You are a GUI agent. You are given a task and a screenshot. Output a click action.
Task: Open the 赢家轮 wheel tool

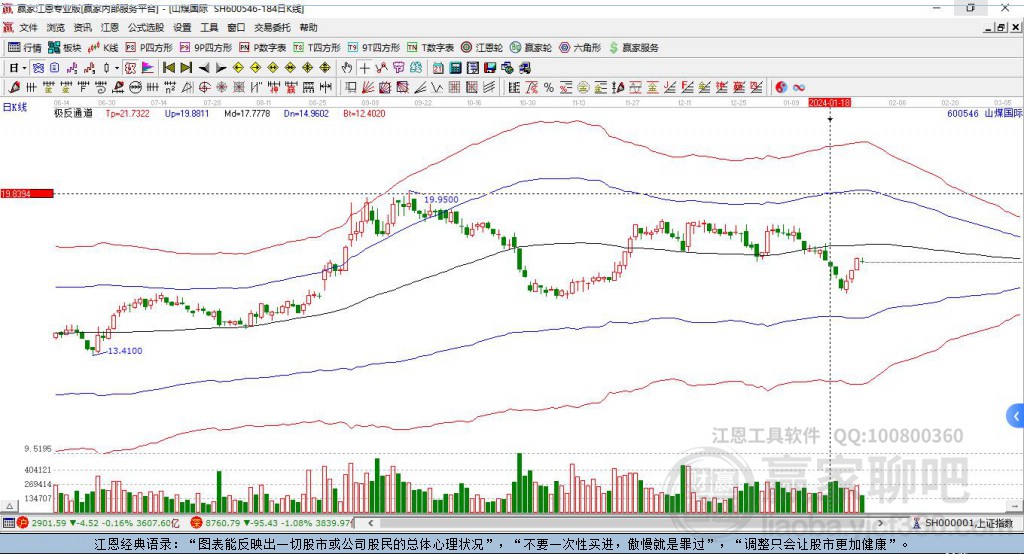(x=531, y=48)
